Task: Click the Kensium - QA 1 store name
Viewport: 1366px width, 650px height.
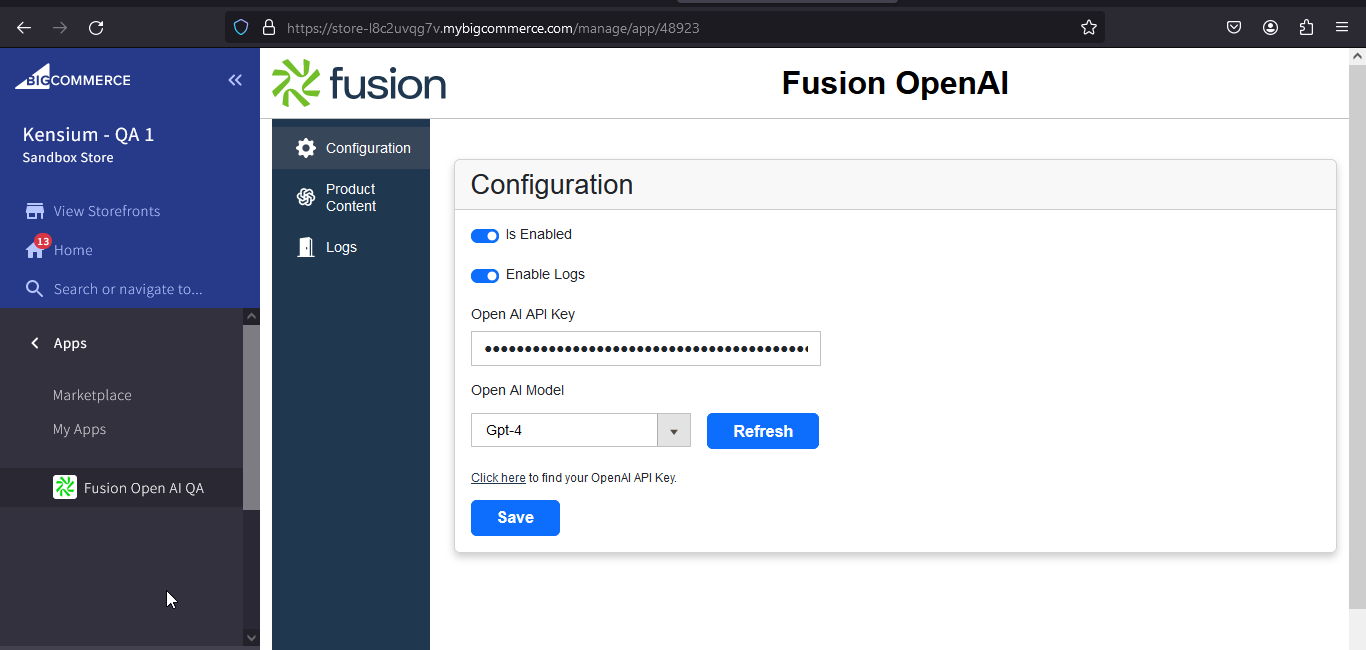Action: tap(88, 134)
